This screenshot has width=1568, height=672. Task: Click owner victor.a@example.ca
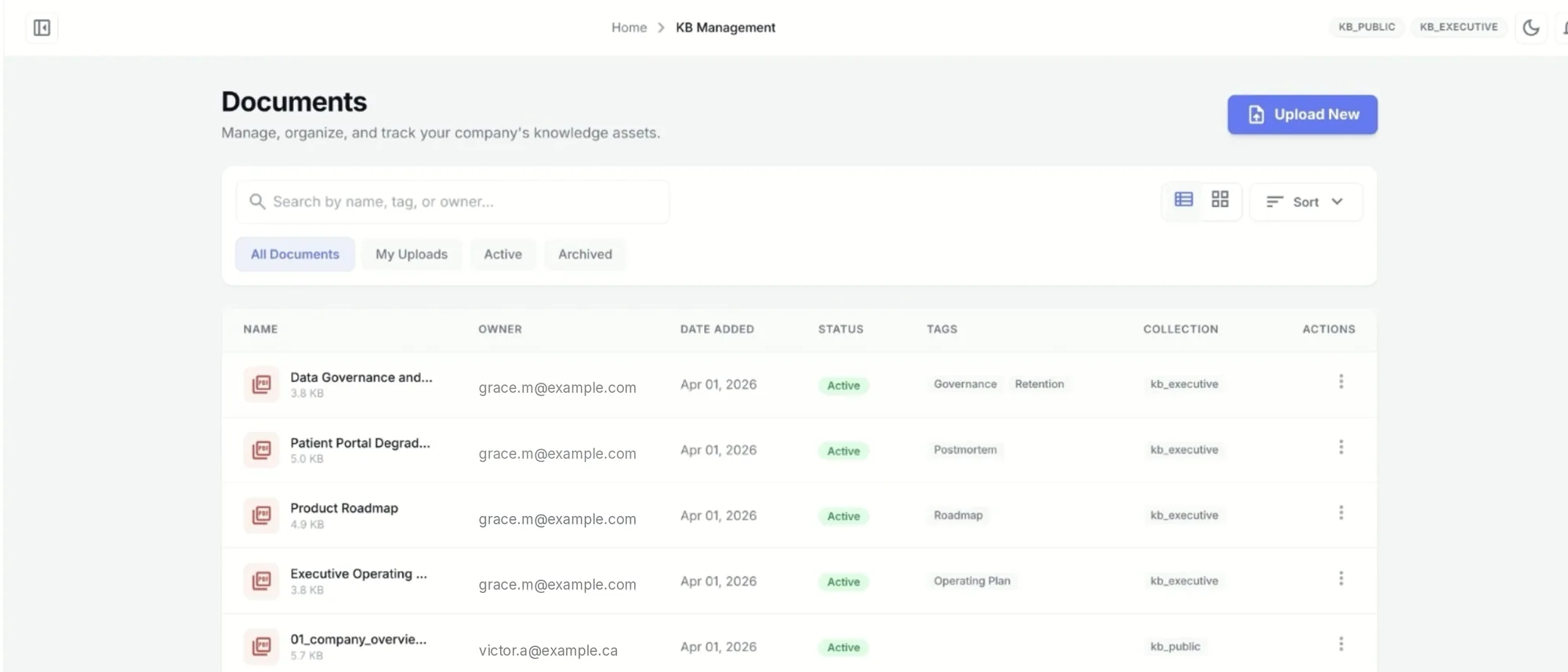coord(548,651)
